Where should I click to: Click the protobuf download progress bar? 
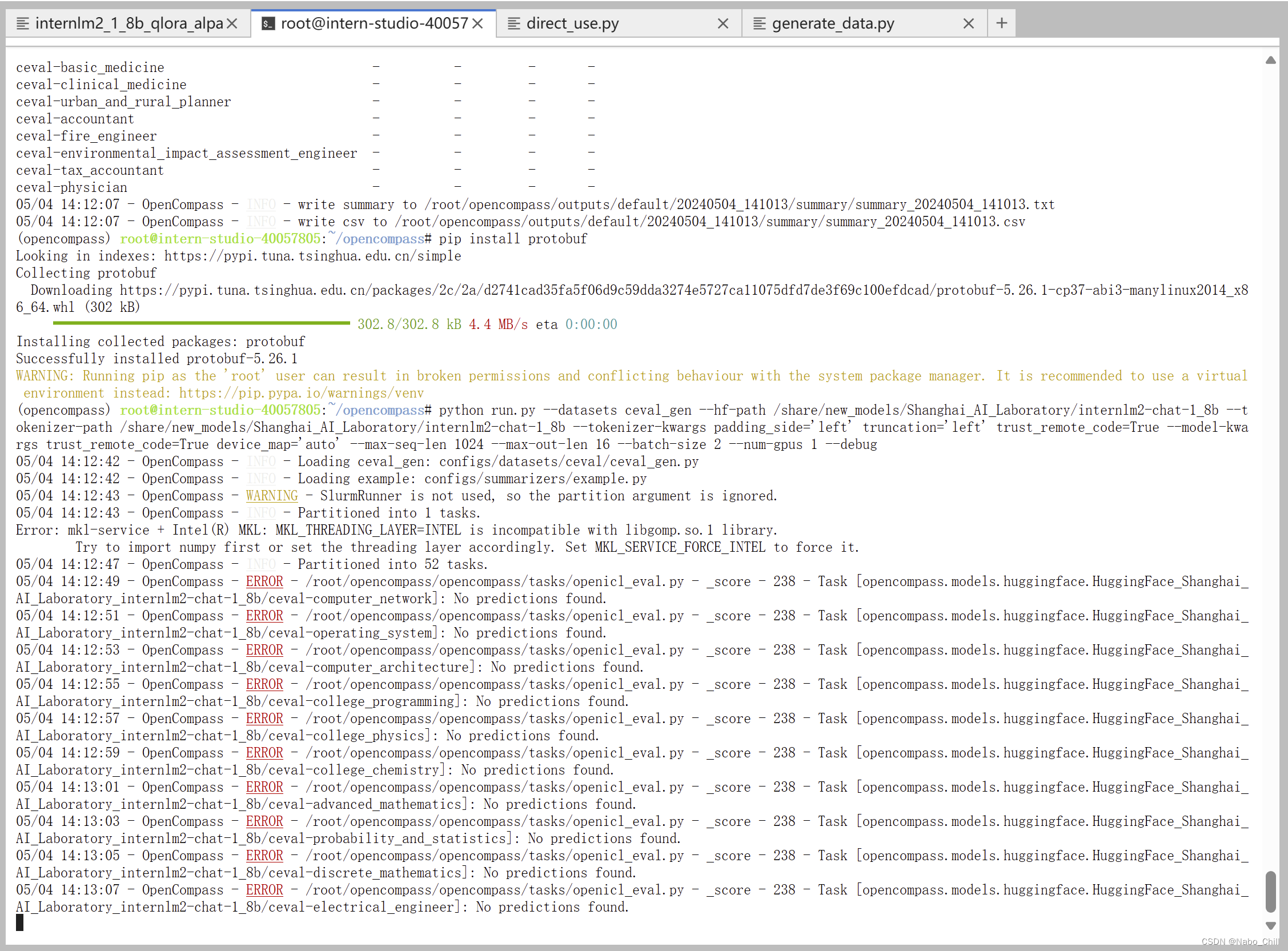pos(201,323)
